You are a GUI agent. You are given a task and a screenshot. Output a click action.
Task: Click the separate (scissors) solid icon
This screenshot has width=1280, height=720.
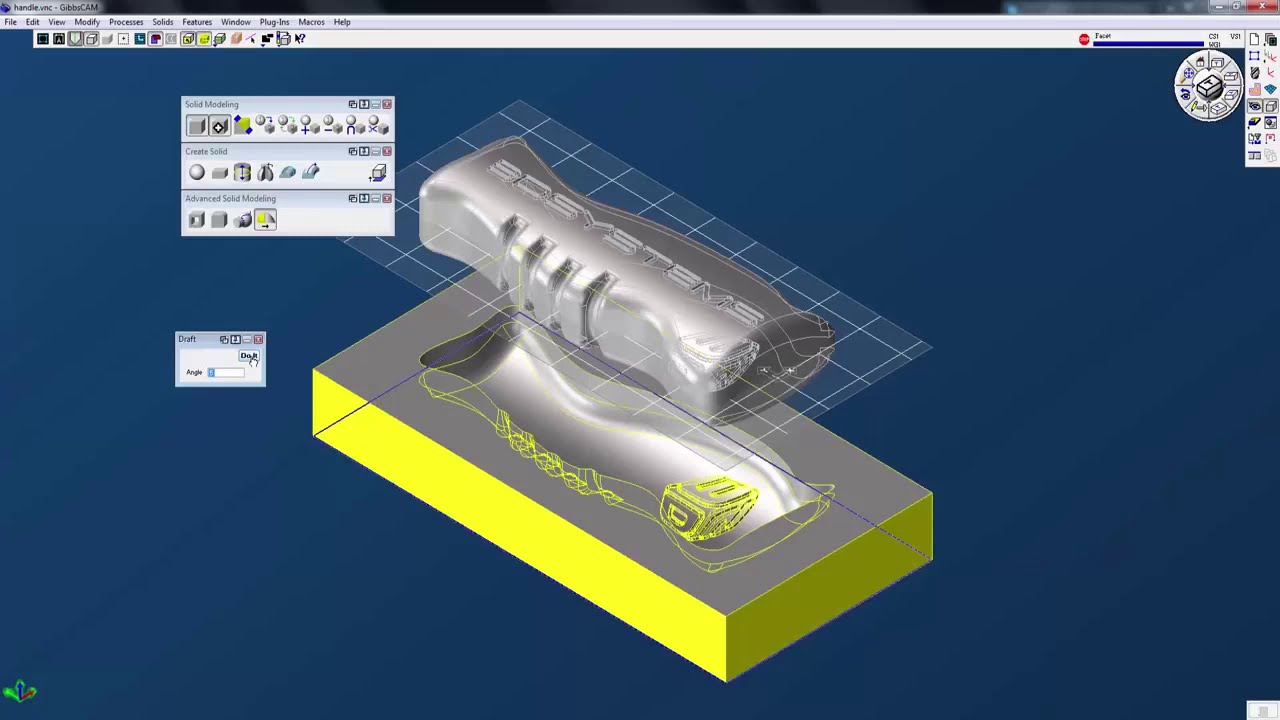(378, 125)
